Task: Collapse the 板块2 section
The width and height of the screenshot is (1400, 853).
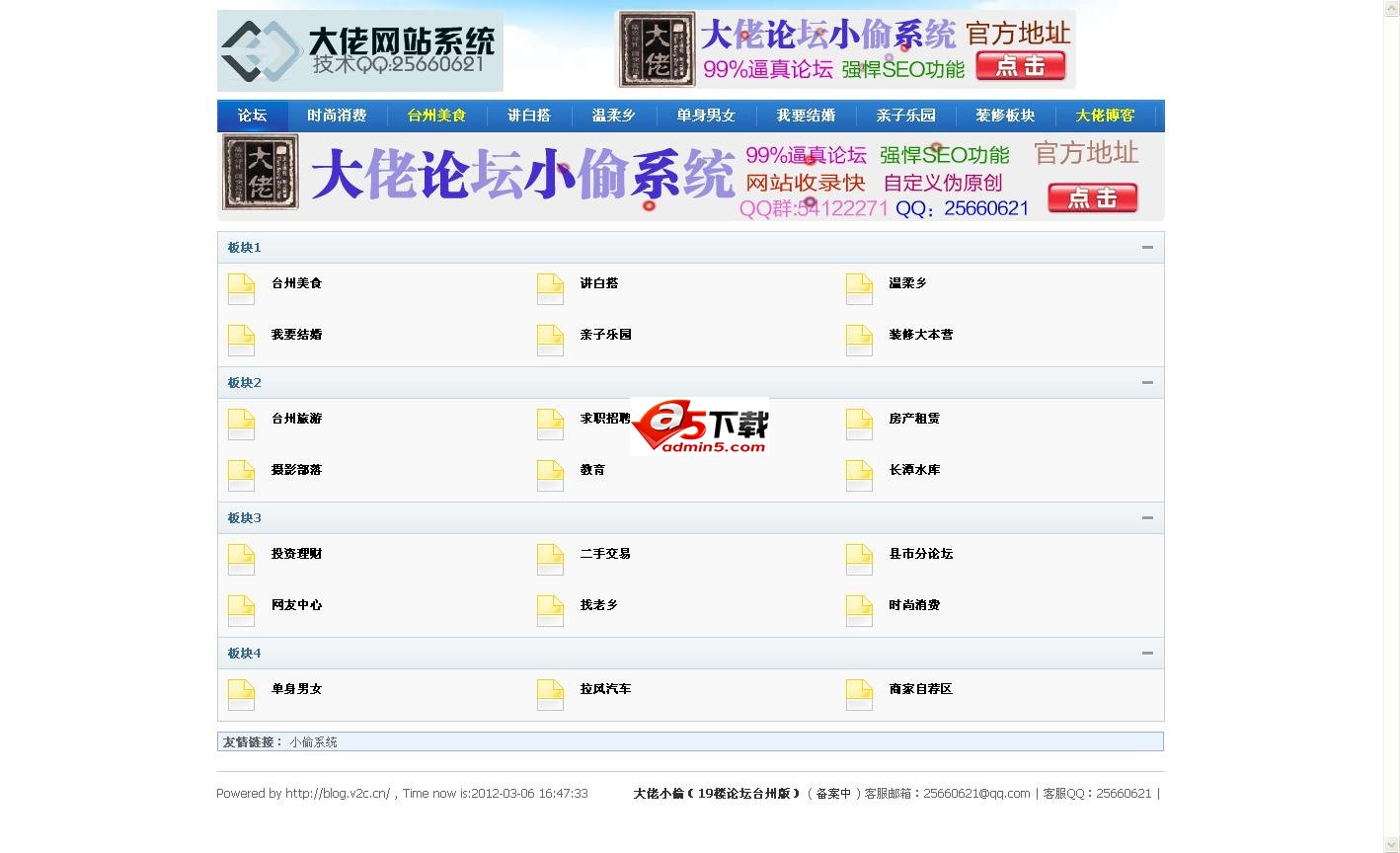Action: (1147, 382)
